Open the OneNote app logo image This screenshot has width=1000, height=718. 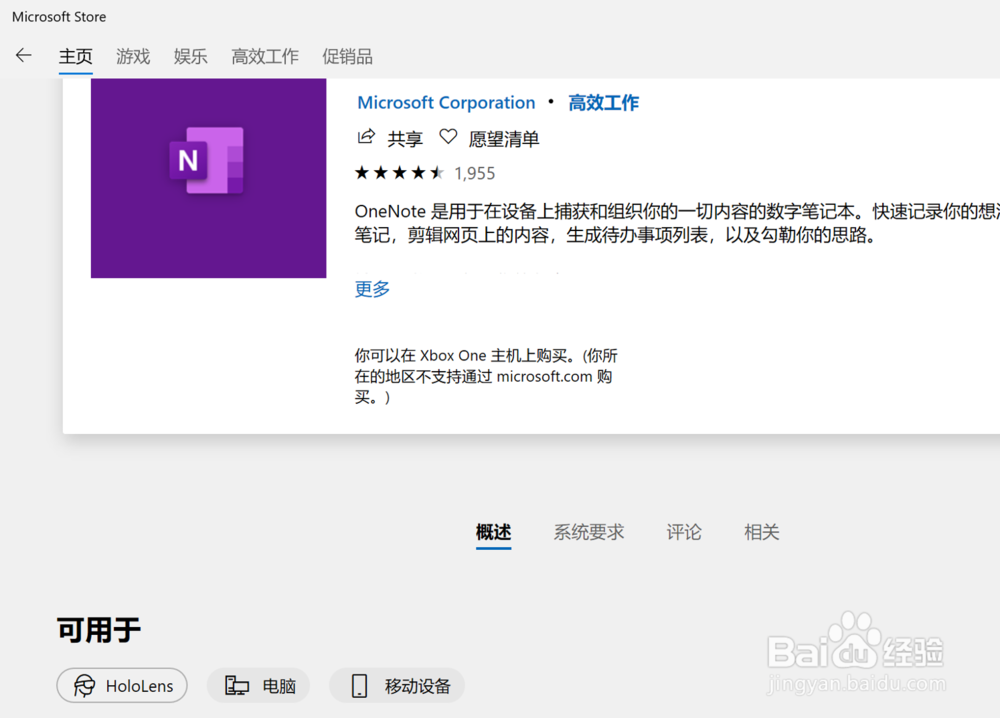click(209, 178)
